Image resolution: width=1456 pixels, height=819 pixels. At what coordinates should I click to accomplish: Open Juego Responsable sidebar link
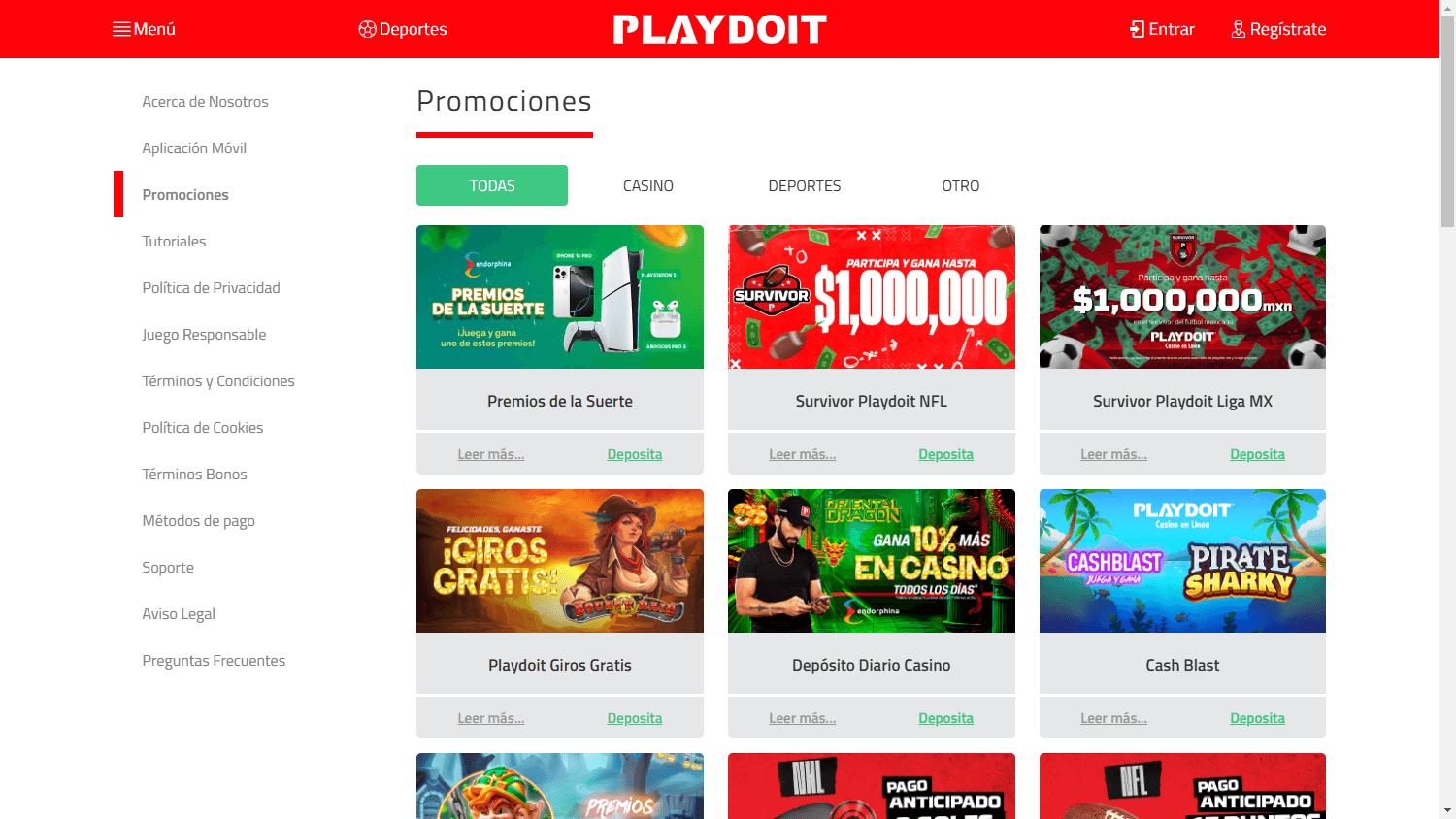click(204, 335)
